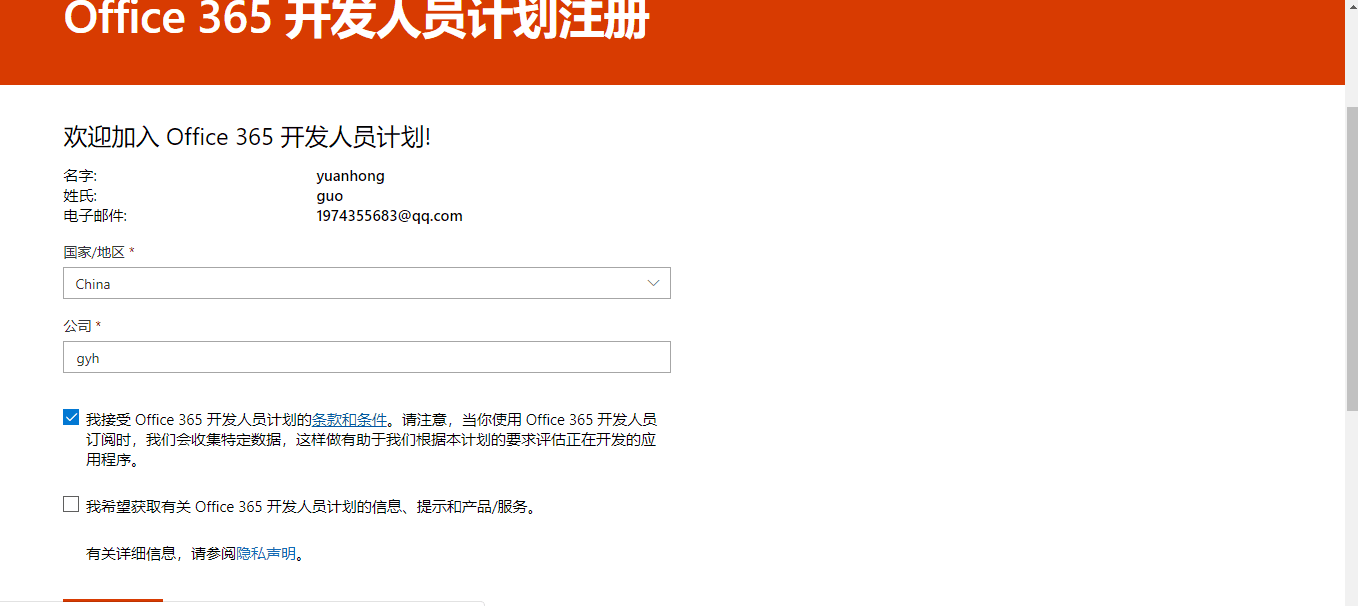Uncheck the 我接受 terms acceptance checkbox
This screenshot has width=1358, height=606.
coord(71,418)
